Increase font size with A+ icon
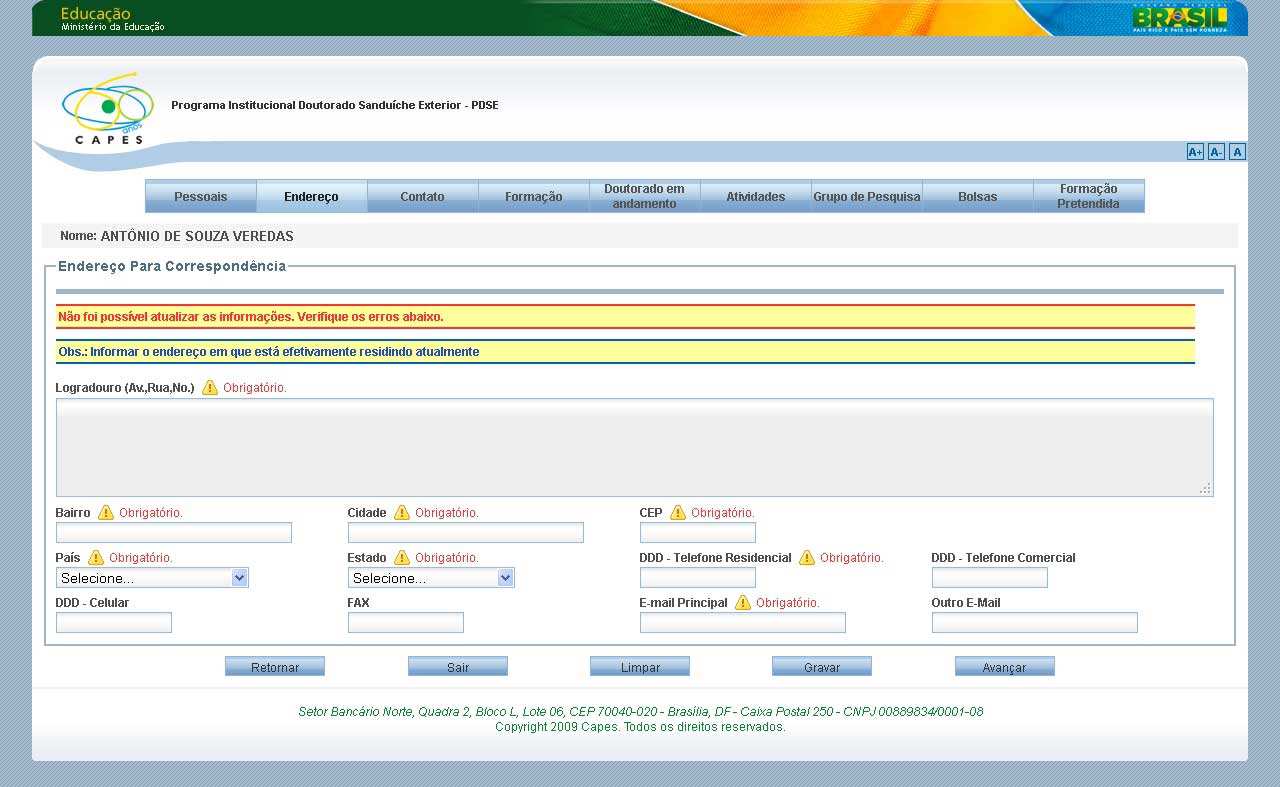Viewport: 1280px width, 787px height. click(1195, 152)
